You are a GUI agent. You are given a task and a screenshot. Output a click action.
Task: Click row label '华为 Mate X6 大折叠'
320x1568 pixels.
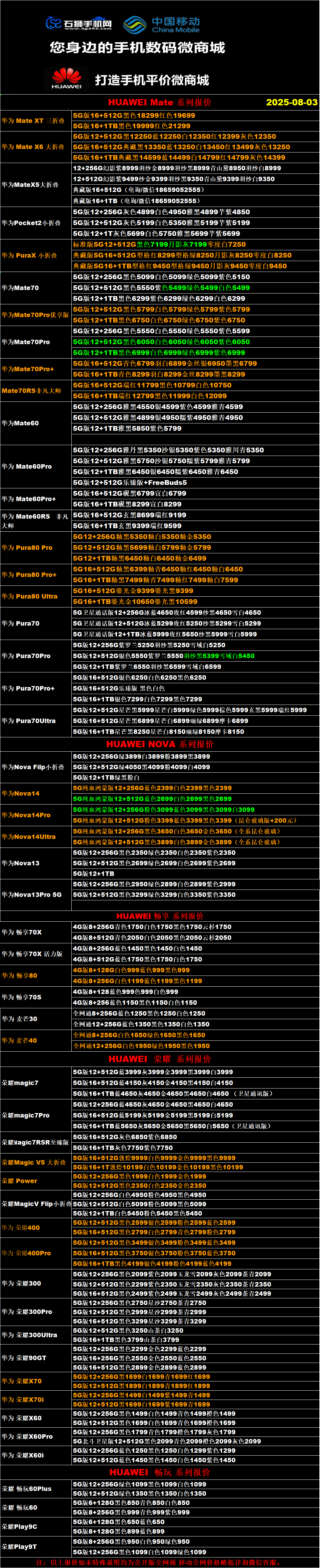coord(33,147)
